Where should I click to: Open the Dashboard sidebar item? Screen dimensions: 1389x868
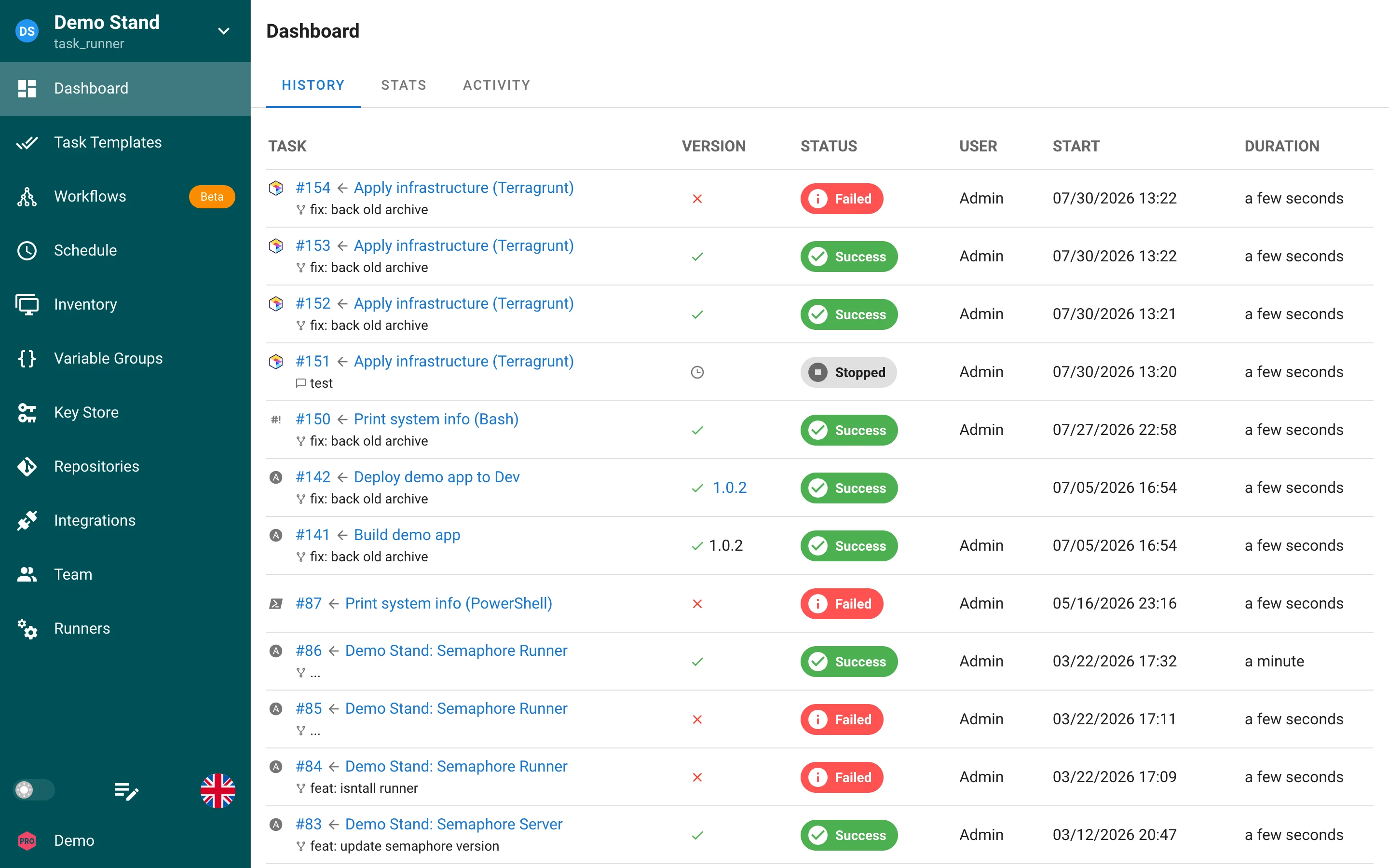coord(125,88)
